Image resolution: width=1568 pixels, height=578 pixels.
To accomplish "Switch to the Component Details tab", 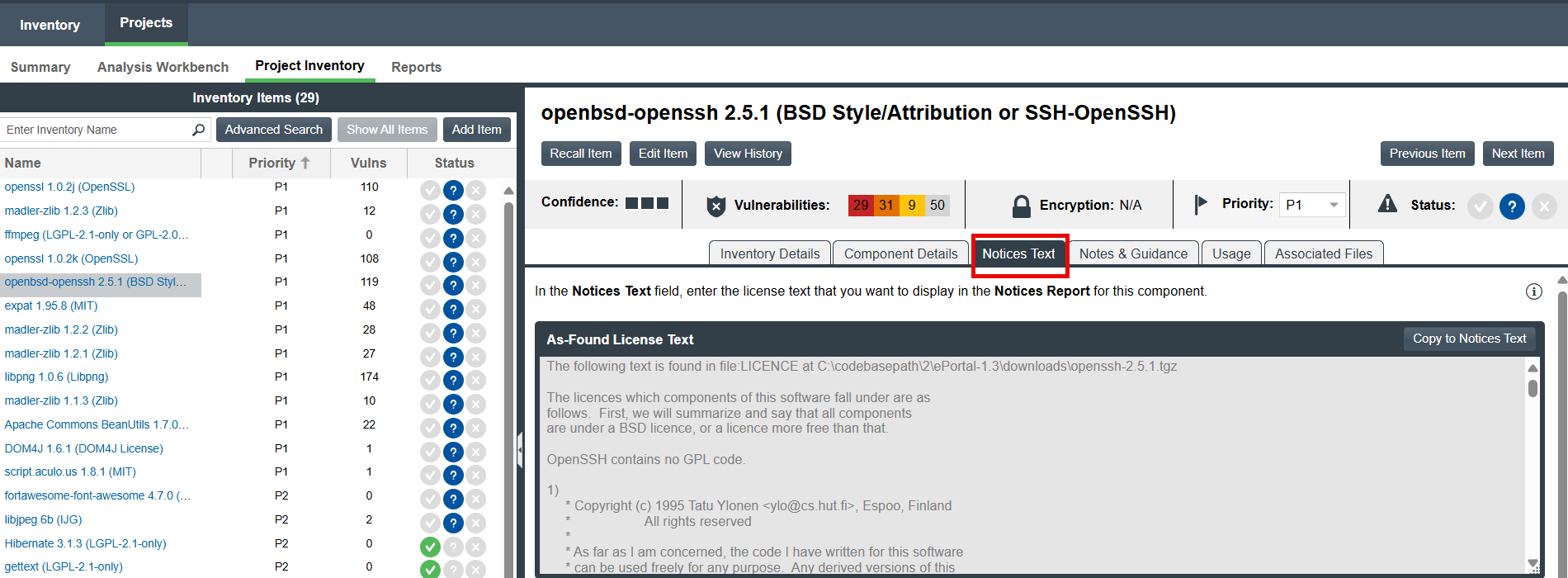I will [x=900, y=253].
